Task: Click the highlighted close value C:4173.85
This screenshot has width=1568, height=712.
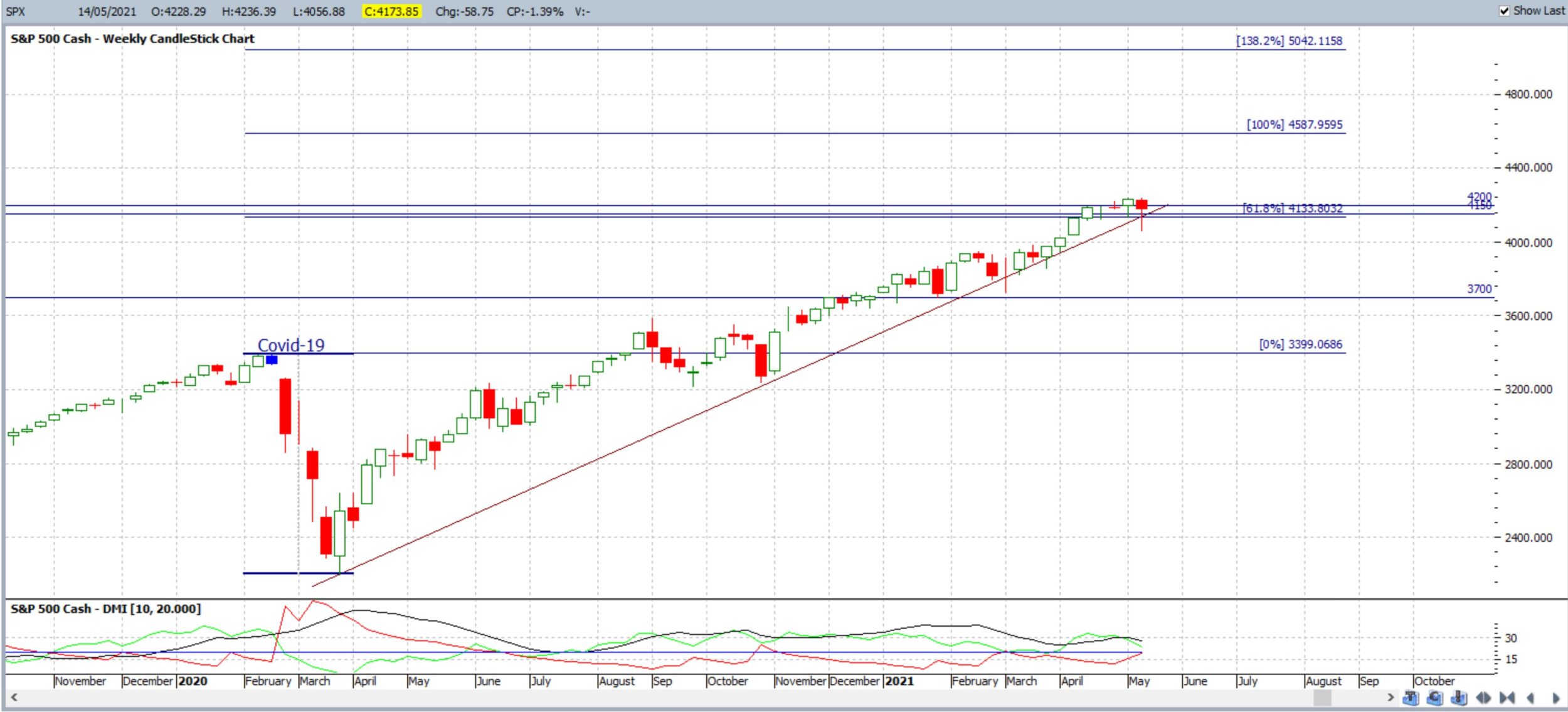Action: coord(391,11)
